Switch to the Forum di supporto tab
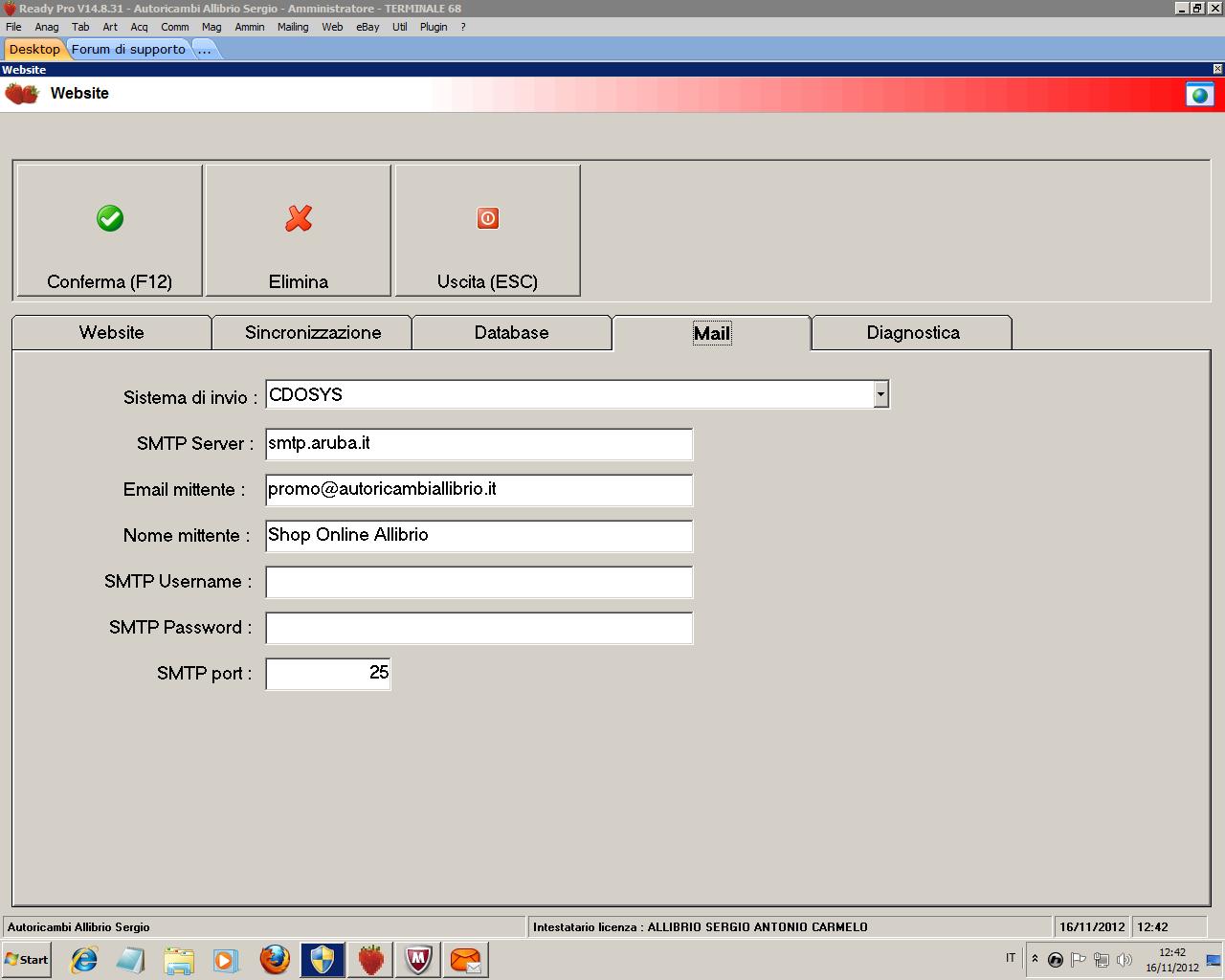This screenshot has height=980, width=1225. coord(128,49)
